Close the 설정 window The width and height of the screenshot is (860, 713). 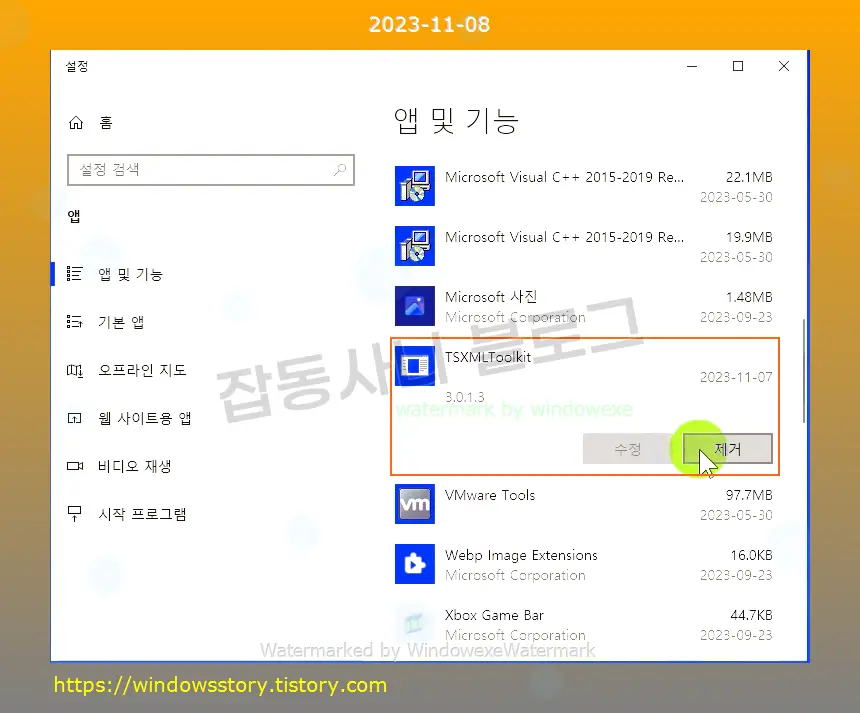pyautogui.click(x=784, y=66)
